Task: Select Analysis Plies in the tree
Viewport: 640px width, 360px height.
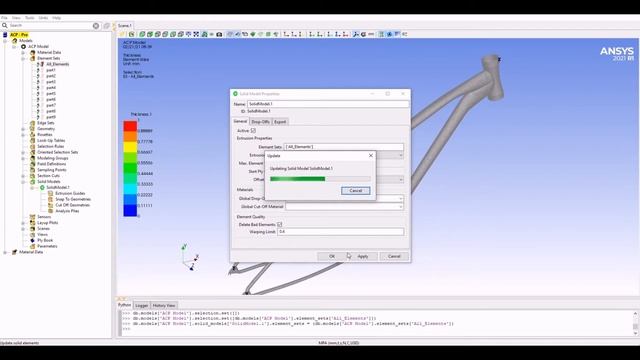Action: (67, 211)
